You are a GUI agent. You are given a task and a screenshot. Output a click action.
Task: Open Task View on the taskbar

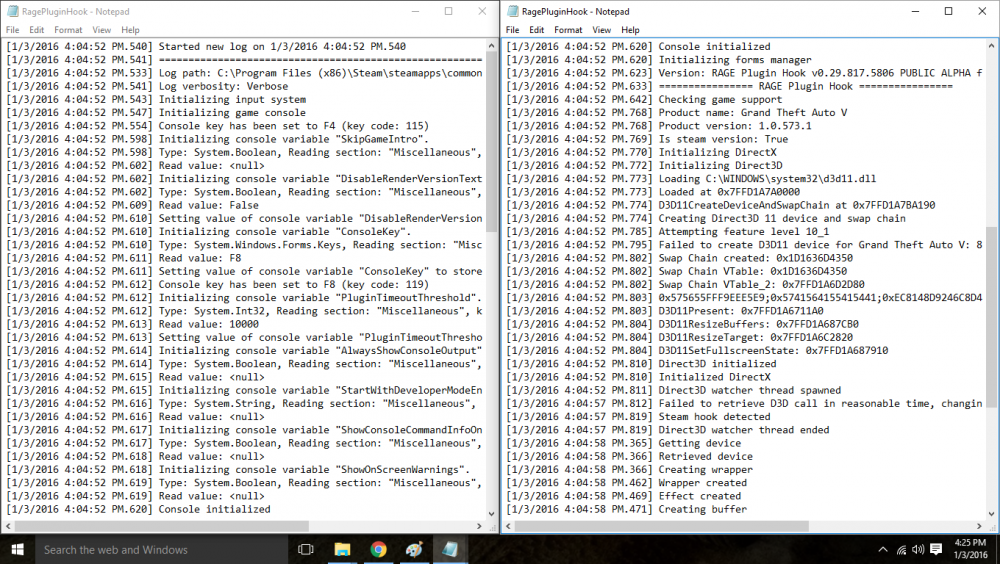pos(305,549)
